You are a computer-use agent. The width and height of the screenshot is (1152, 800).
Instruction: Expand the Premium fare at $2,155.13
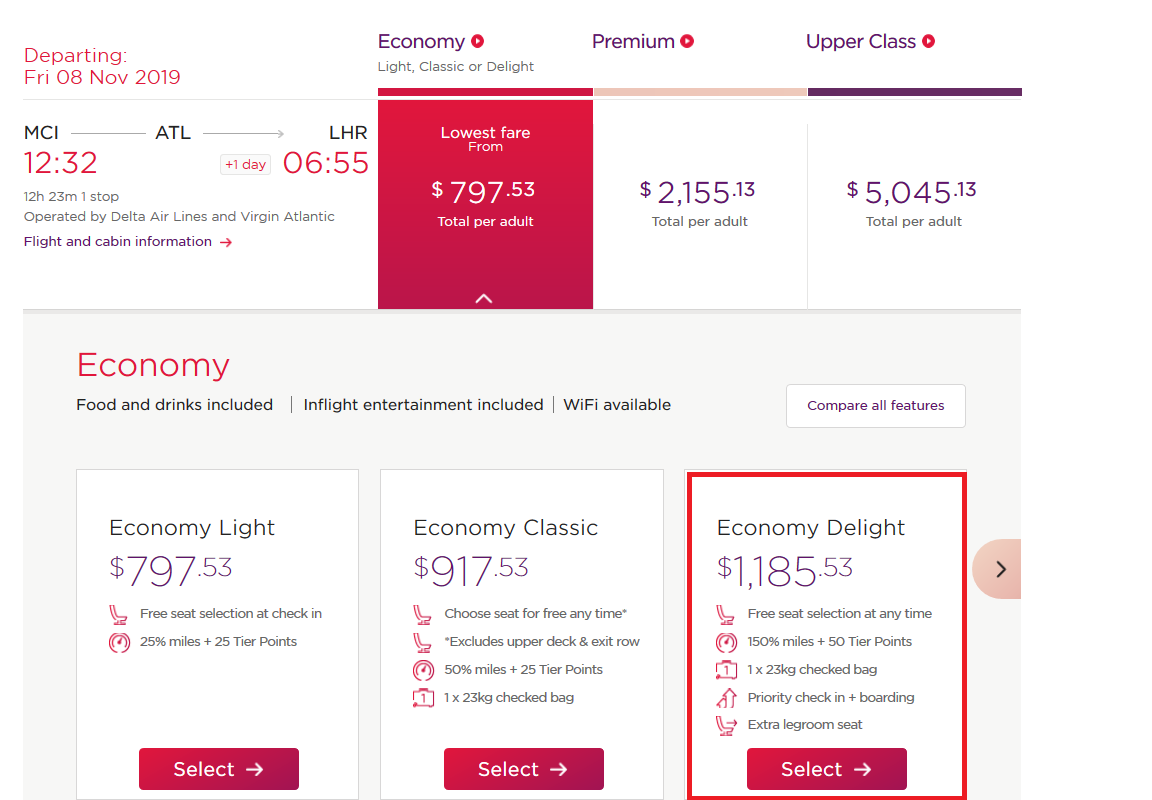coord(699,204)
